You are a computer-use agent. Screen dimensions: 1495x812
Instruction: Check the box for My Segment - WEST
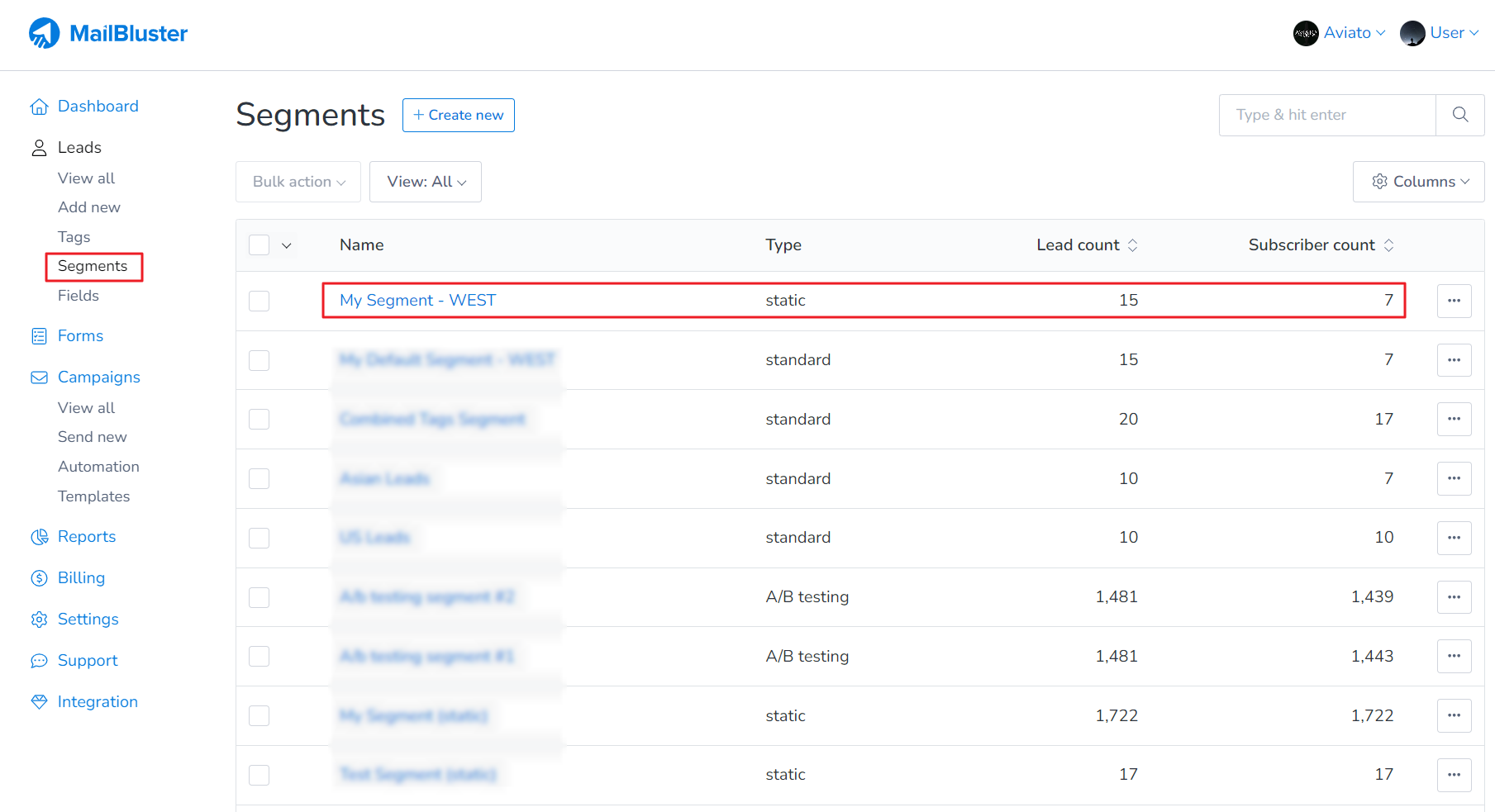click(259, 301)
